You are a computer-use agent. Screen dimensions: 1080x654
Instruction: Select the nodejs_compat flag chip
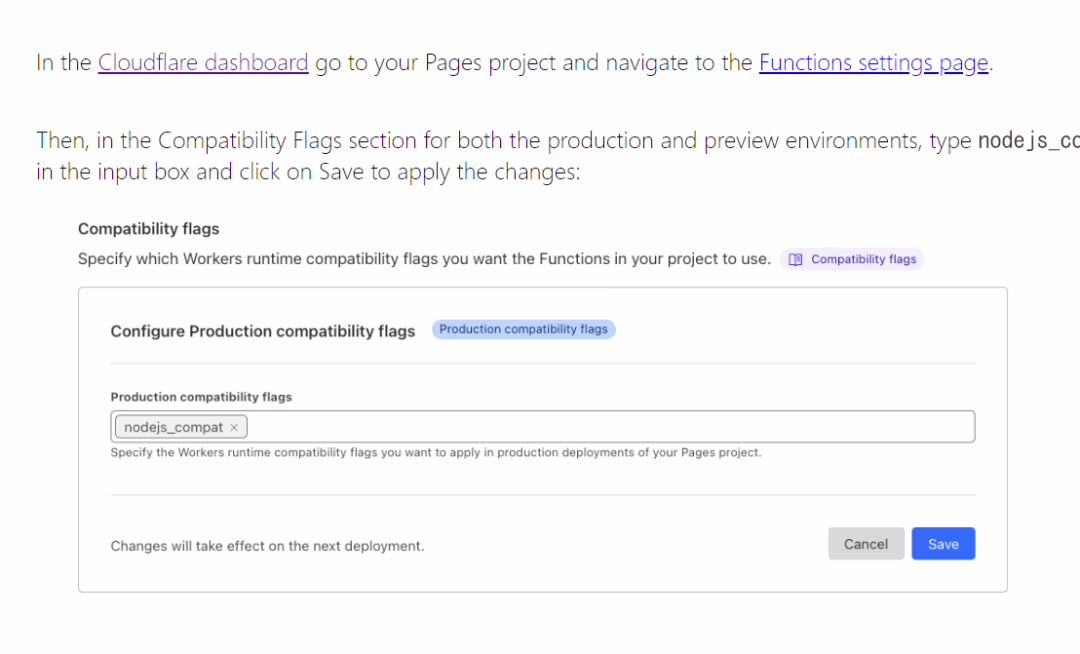point(181,427)
